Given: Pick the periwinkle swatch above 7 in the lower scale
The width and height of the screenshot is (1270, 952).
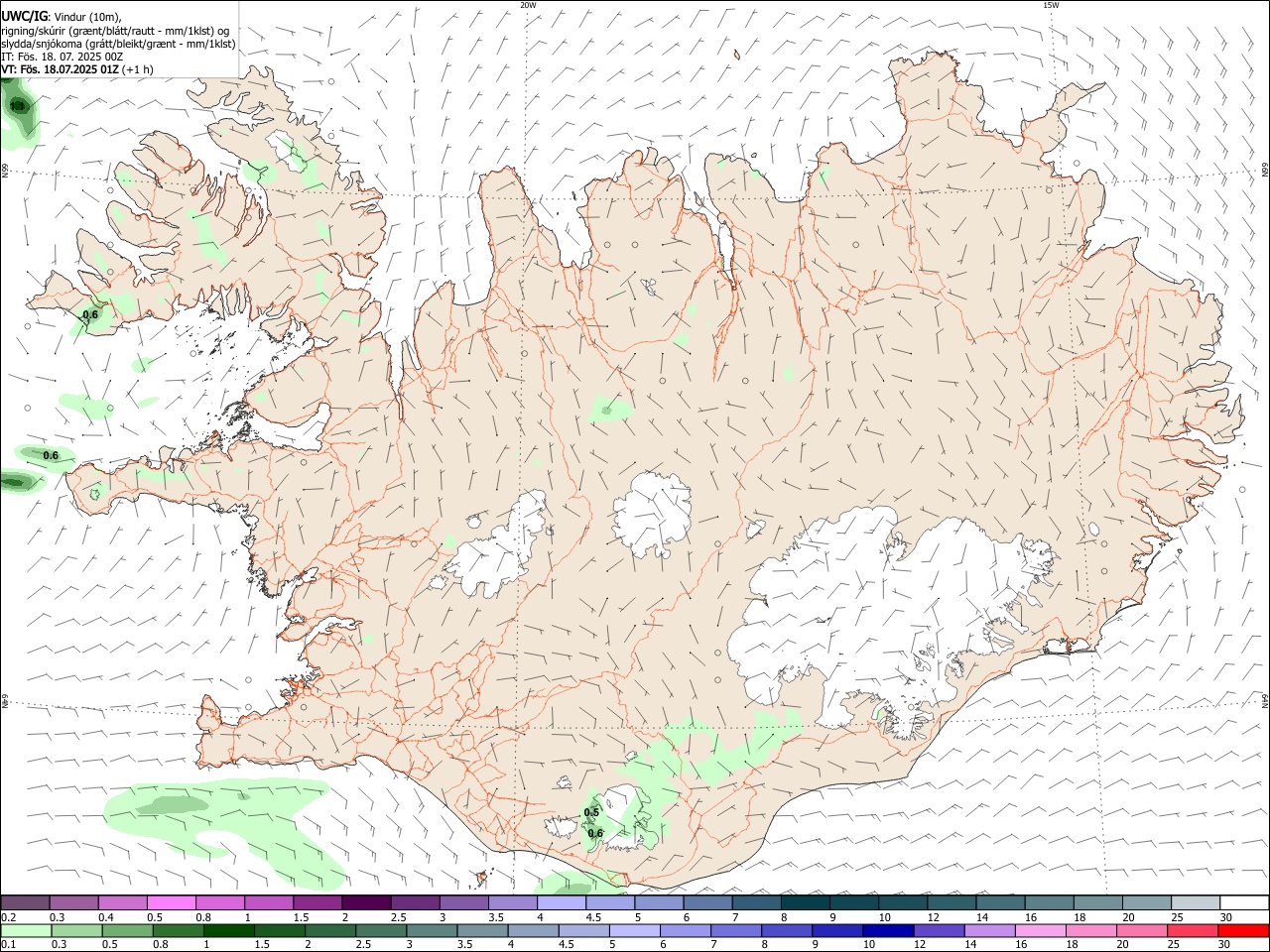Looking at the screenshot, I should tap(735, 931).
